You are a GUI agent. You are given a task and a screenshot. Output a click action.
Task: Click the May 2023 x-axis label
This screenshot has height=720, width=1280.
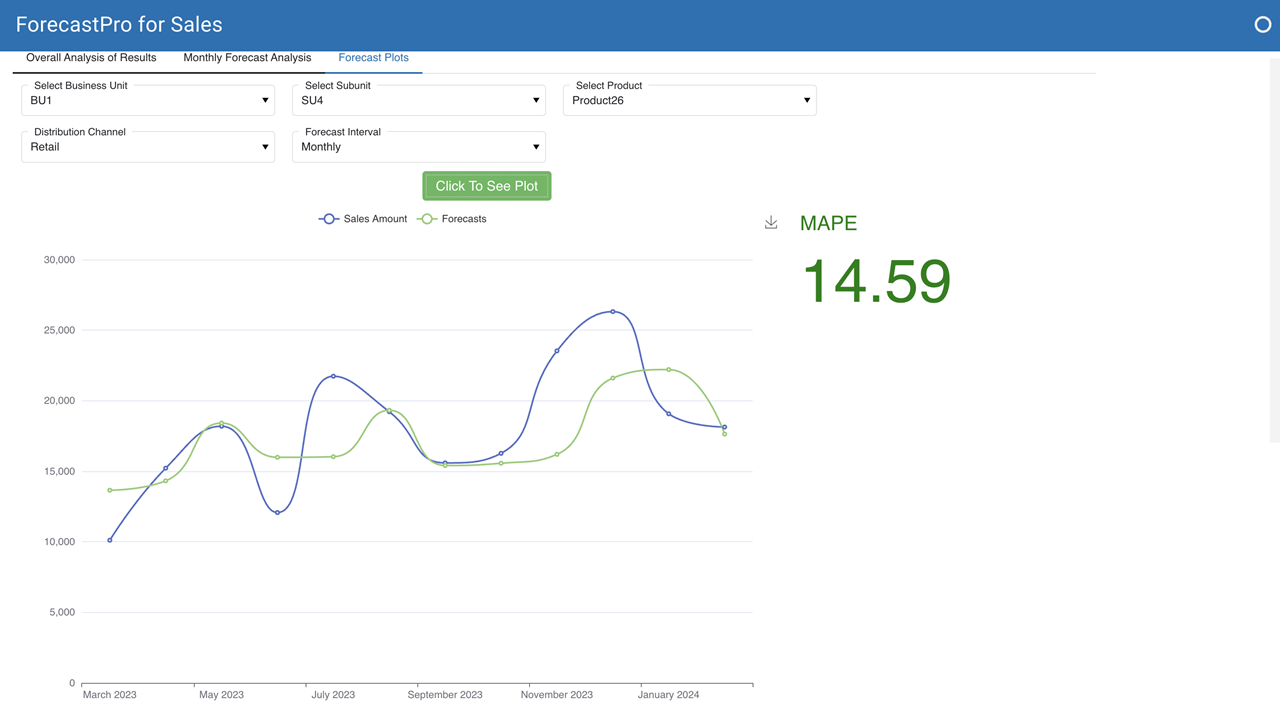(x=221, y=695)
